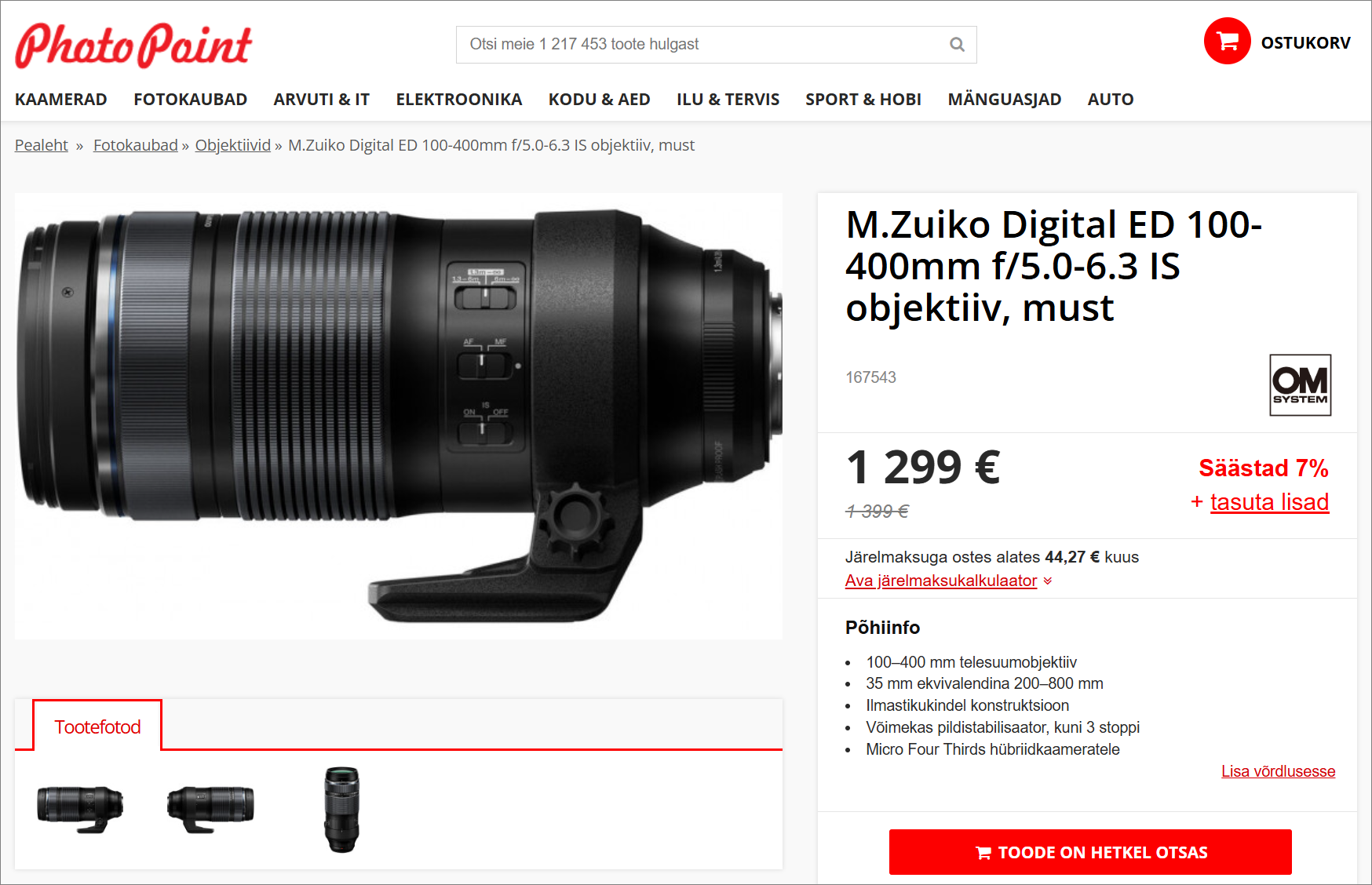Click the PhotoPoint logo
The height and width of the screenshot is (885, 1372).
pyautogui.click(x=133, y=45)
